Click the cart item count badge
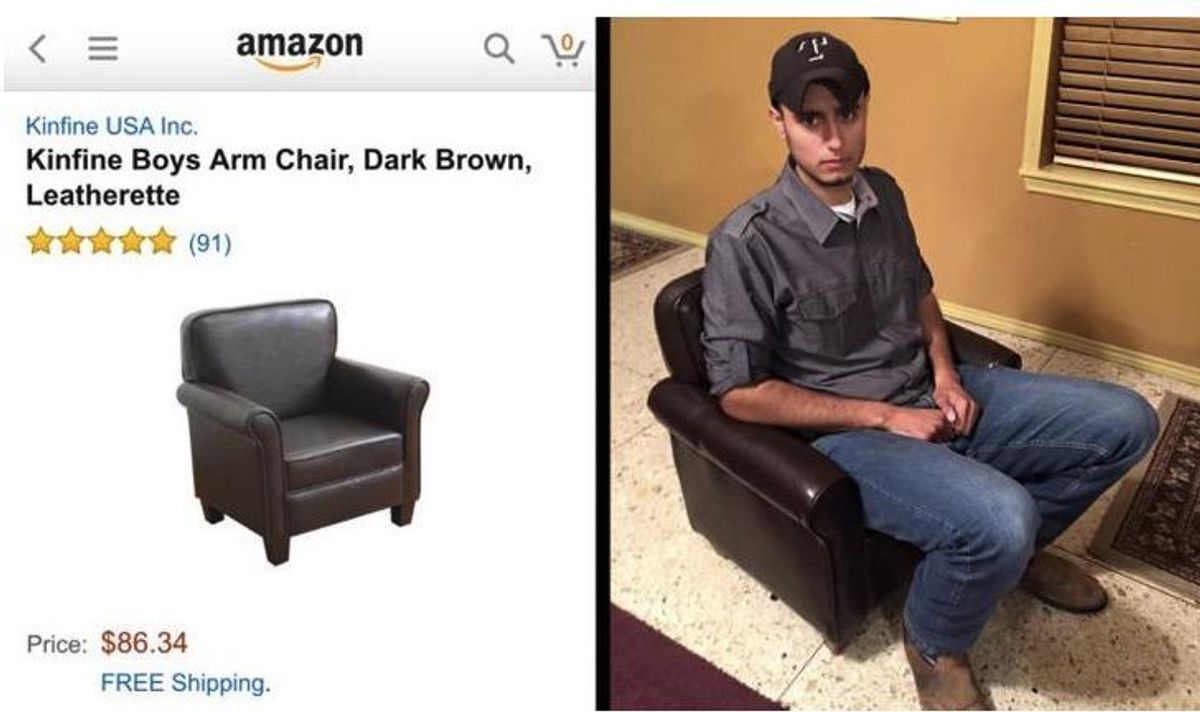Image resolution: width=1200 pixels, height=712 pixels. (x=567, y=42)
